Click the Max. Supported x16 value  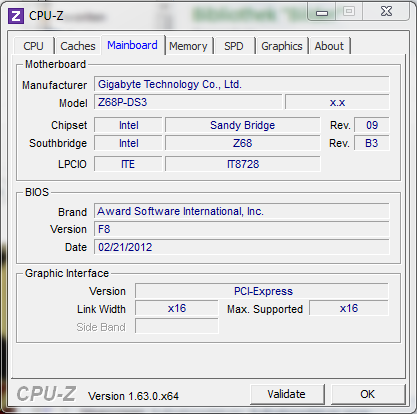pos(349,308)
